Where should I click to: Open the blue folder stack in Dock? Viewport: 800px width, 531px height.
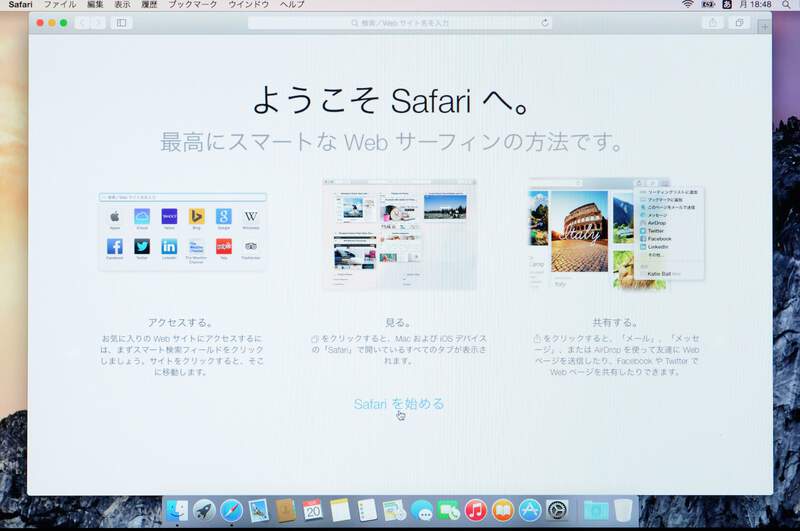pyautogui.click(x=595, y=510)
